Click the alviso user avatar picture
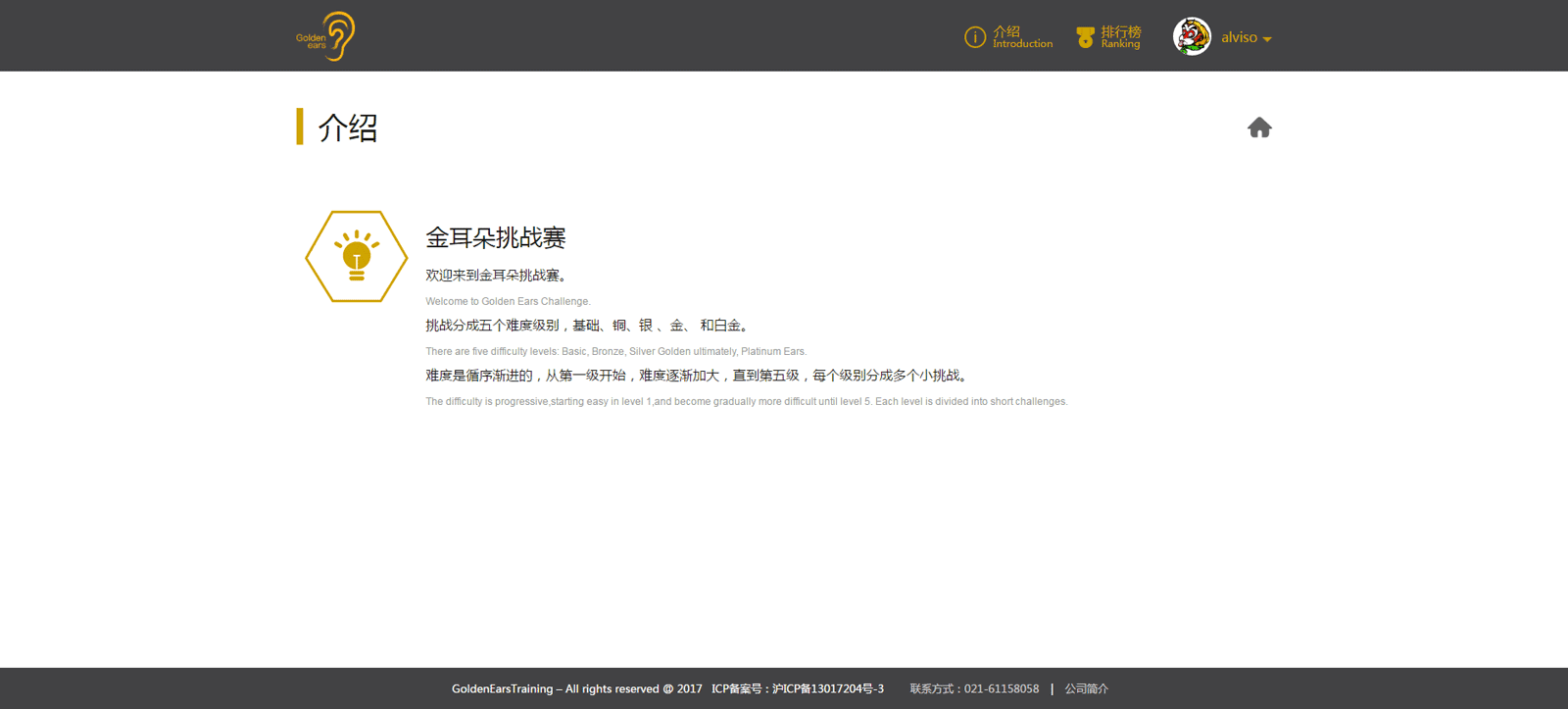Screen dimensions: 1568x709 click(x=1192, y=37)
